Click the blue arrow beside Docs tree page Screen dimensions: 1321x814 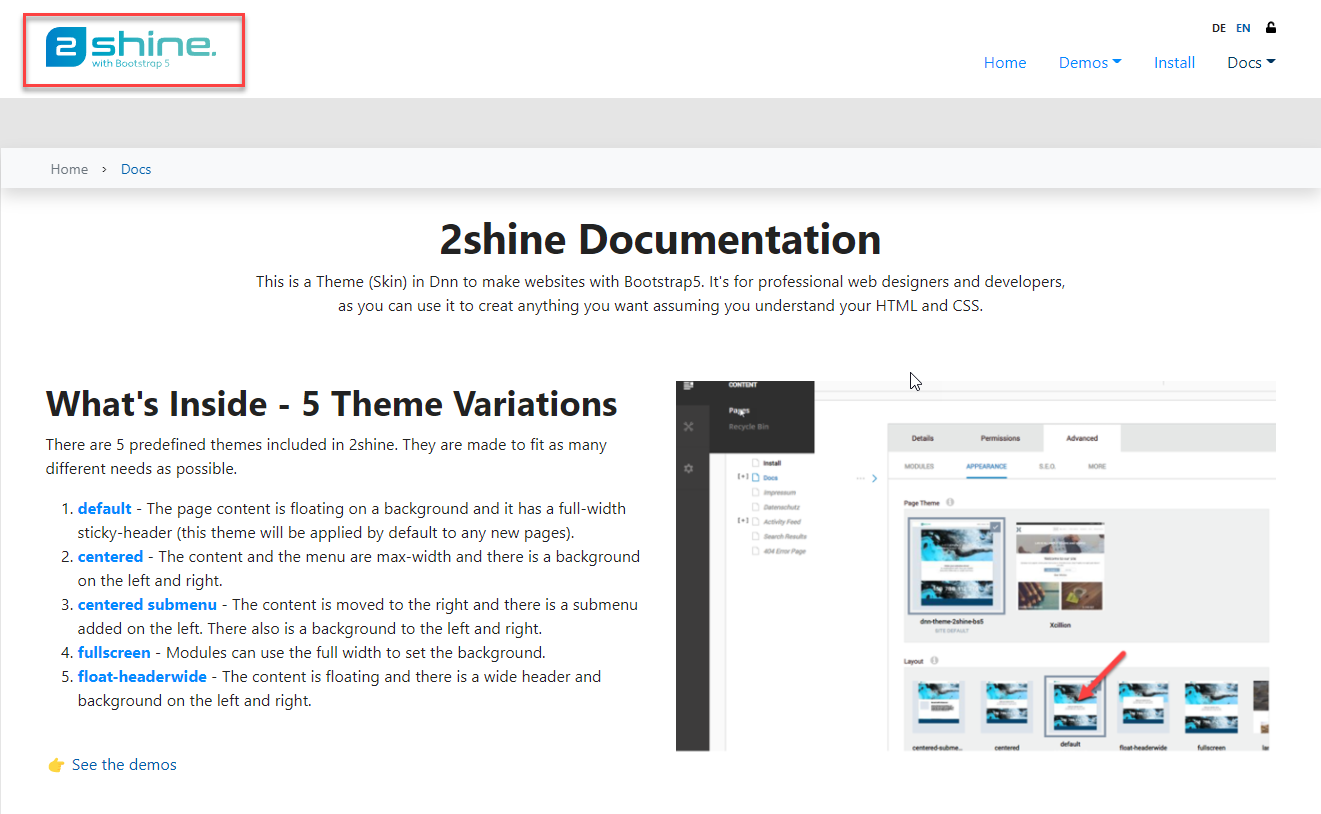click(x=874, y=478)
